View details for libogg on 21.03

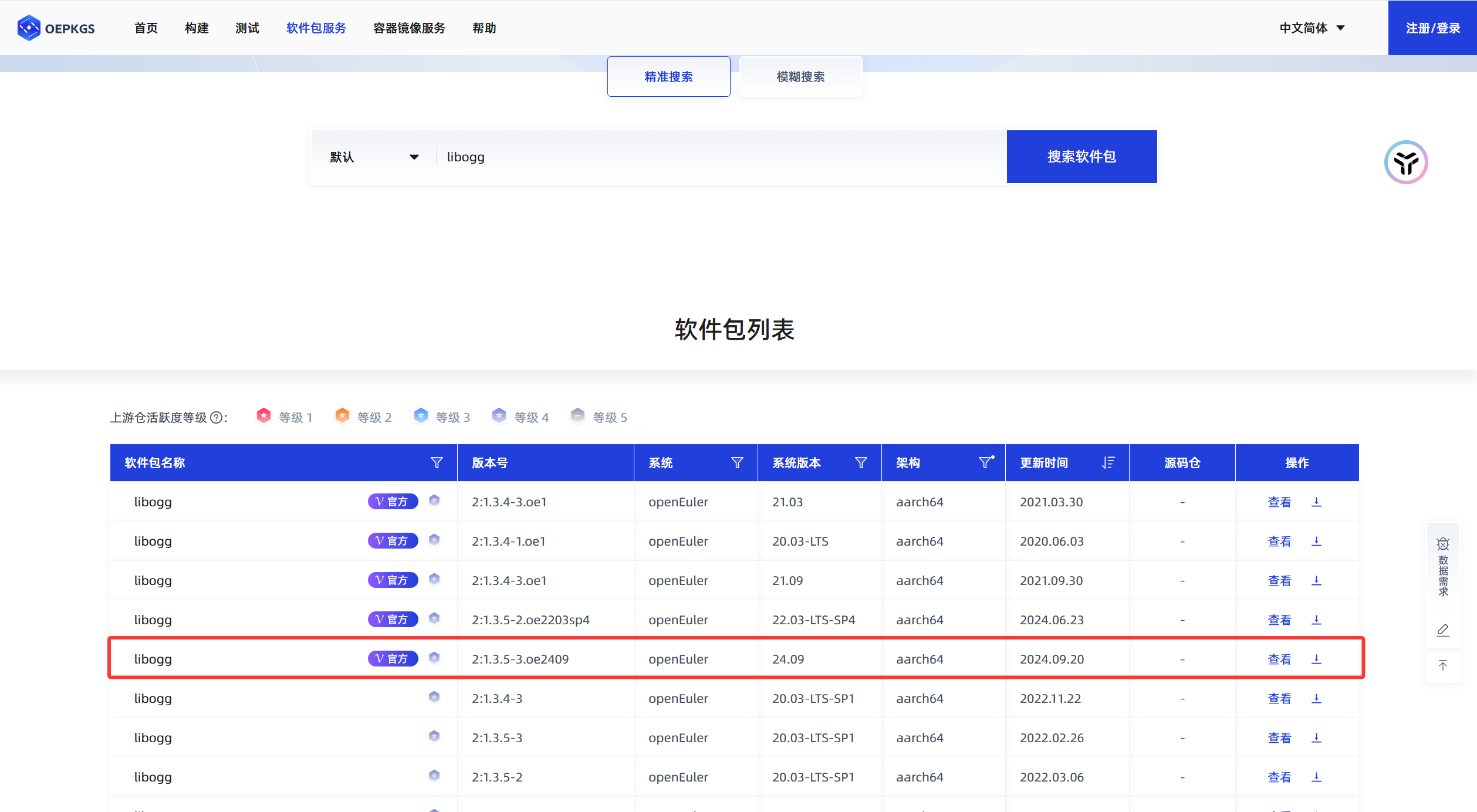pyautogui.click(x=1279, y=502)
